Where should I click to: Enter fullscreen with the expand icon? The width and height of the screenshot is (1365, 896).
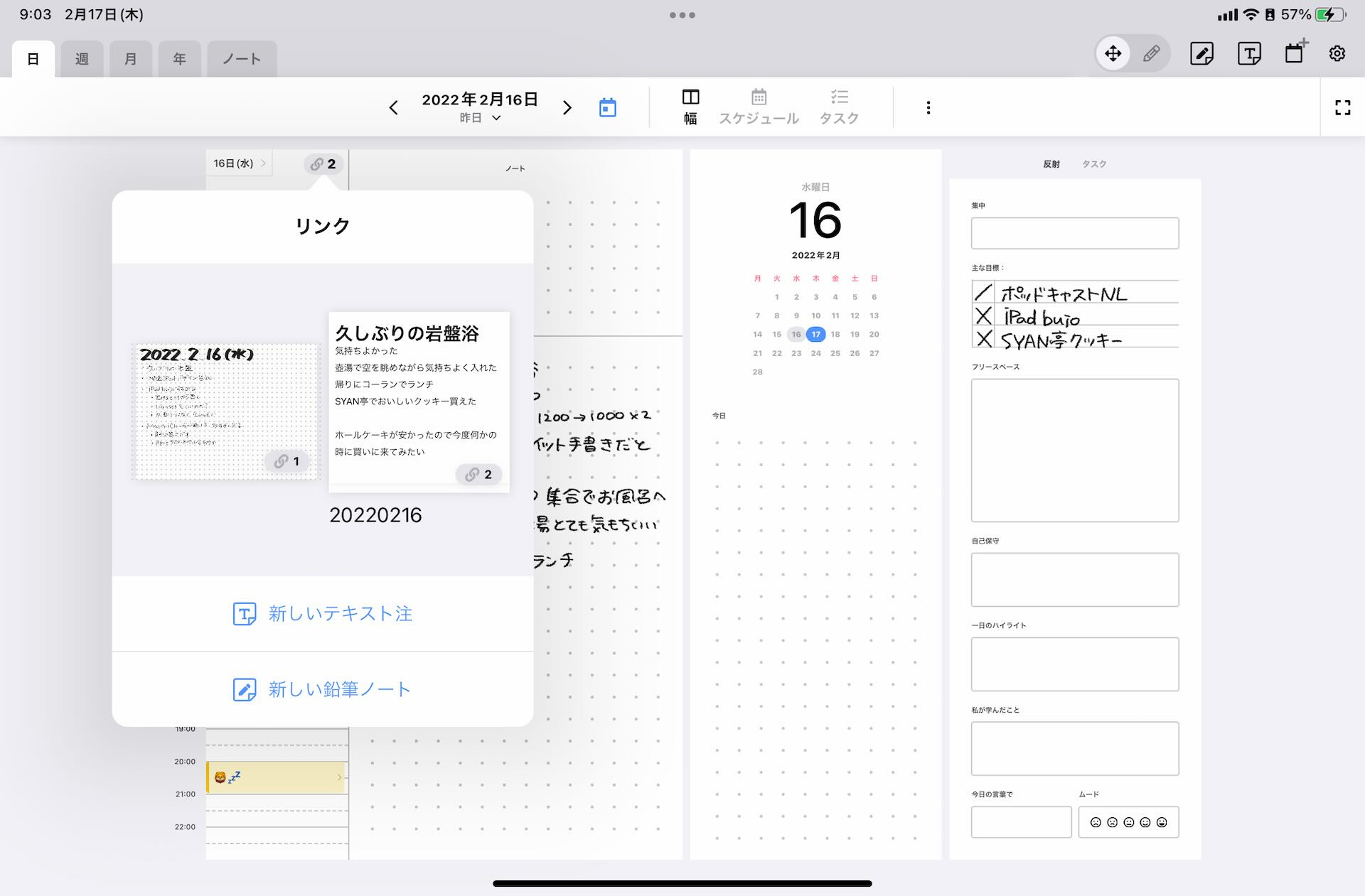coord(1342,107)
